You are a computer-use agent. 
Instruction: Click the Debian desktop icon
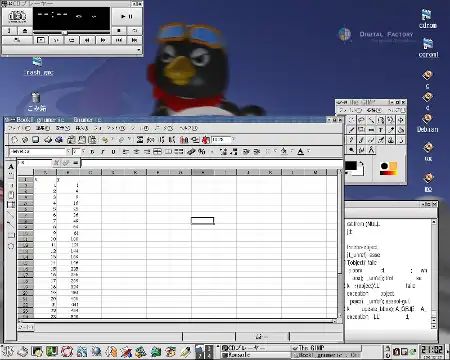tap(427, 123)
